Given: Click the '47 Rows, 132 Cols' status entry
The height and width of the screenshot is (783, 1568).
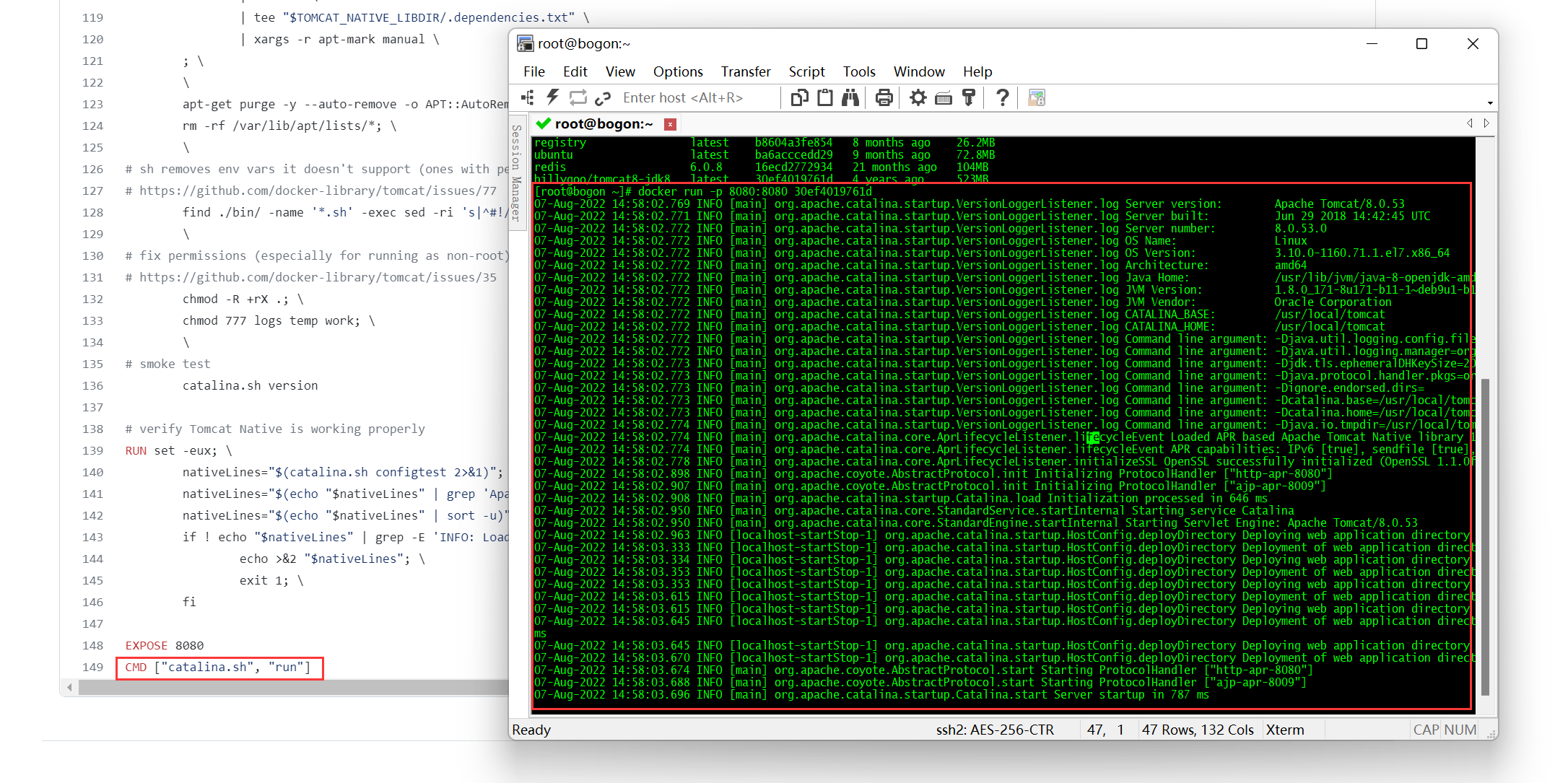Looking at the screenshot, I should coord(1198,730).
